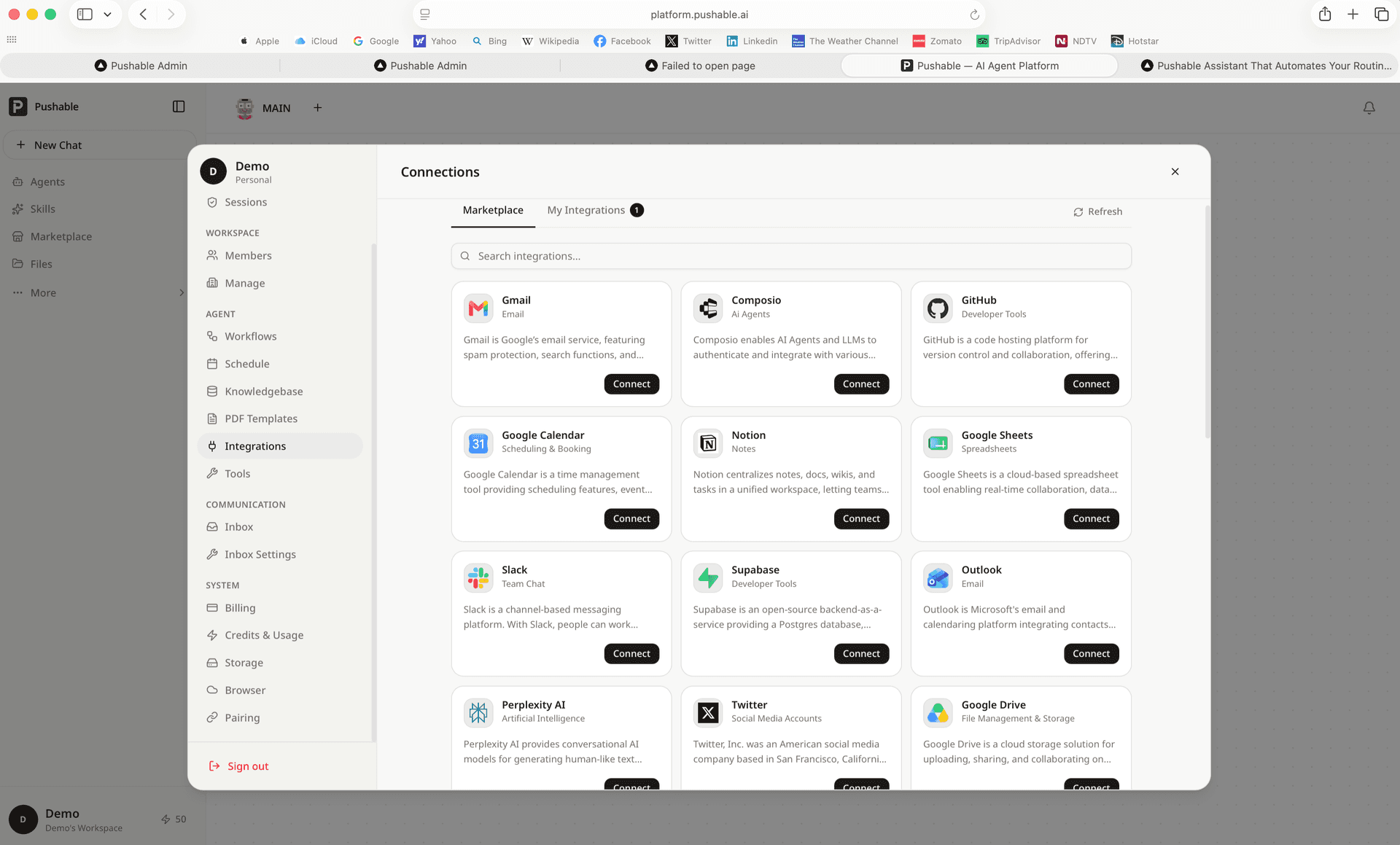Click the Outlook integration icon
1400x845 pixels.
pyautogui.click(x=938, y=577)
